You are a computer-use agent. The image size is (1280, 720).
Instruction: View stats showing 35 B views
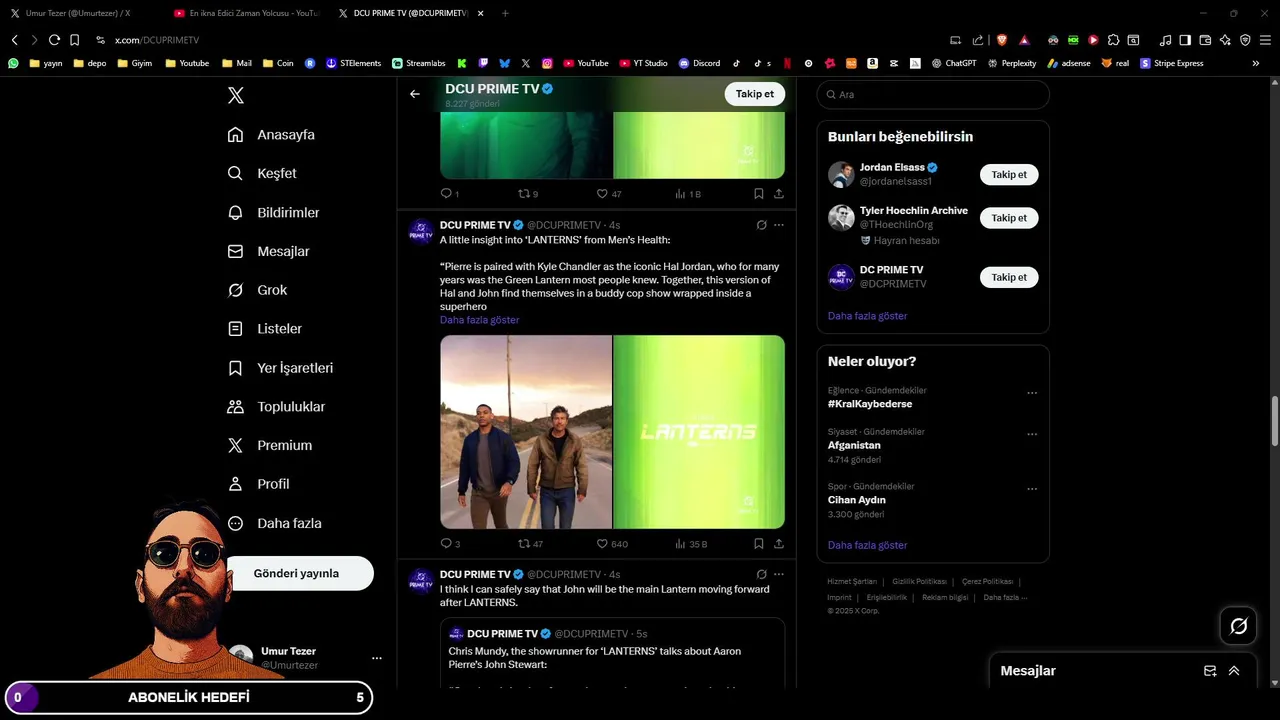[691, 544]
